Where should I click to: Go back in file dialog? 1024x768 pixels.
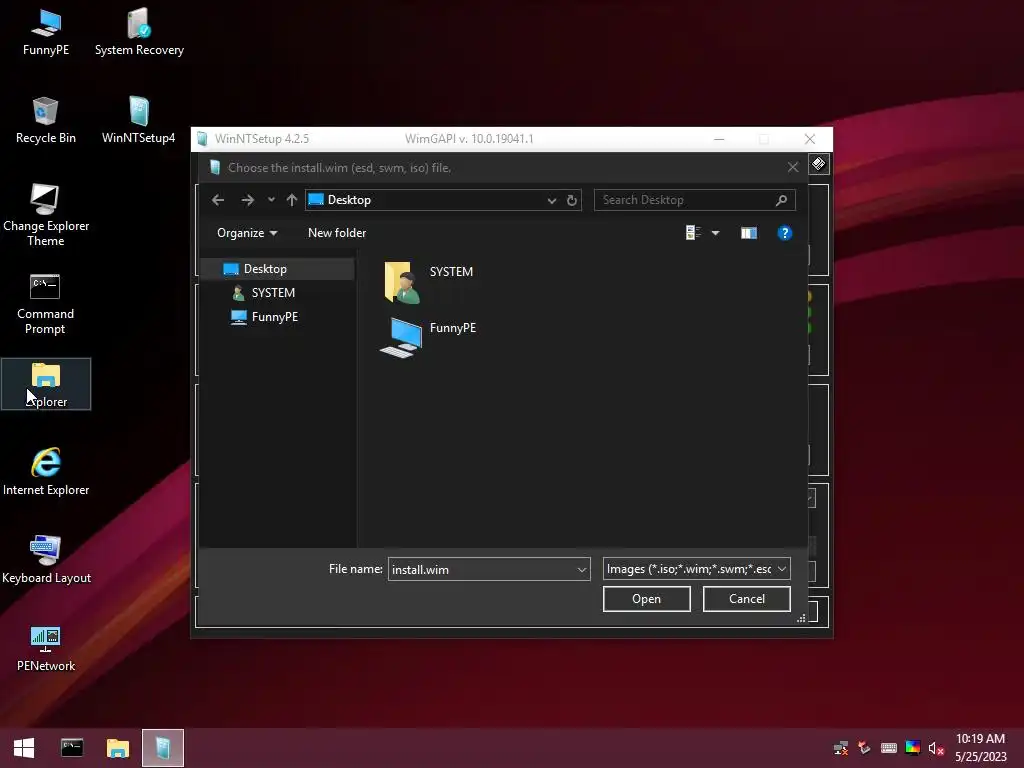click(218, 200)
